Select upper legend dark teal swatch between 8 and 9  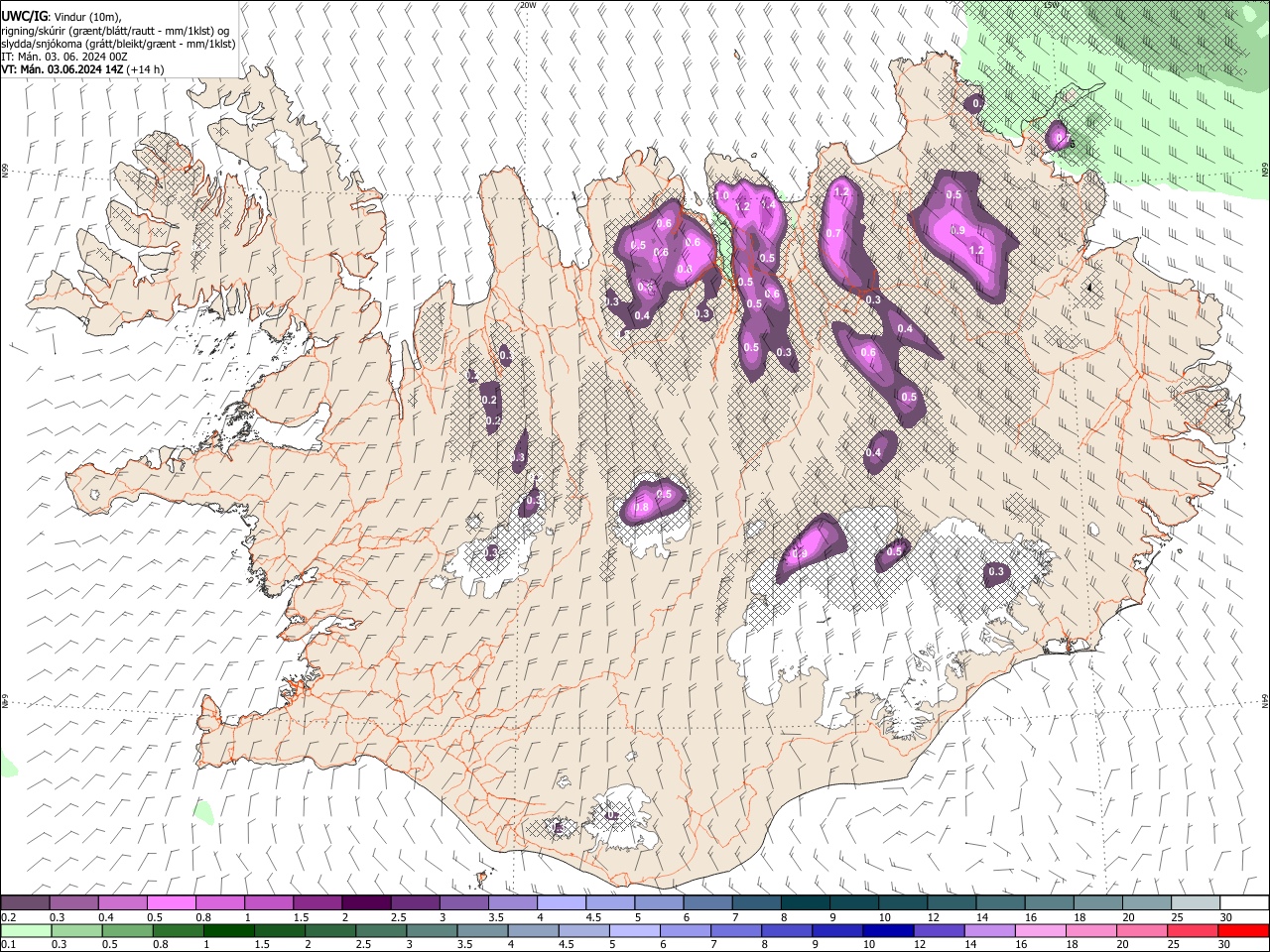click(805, 902)
